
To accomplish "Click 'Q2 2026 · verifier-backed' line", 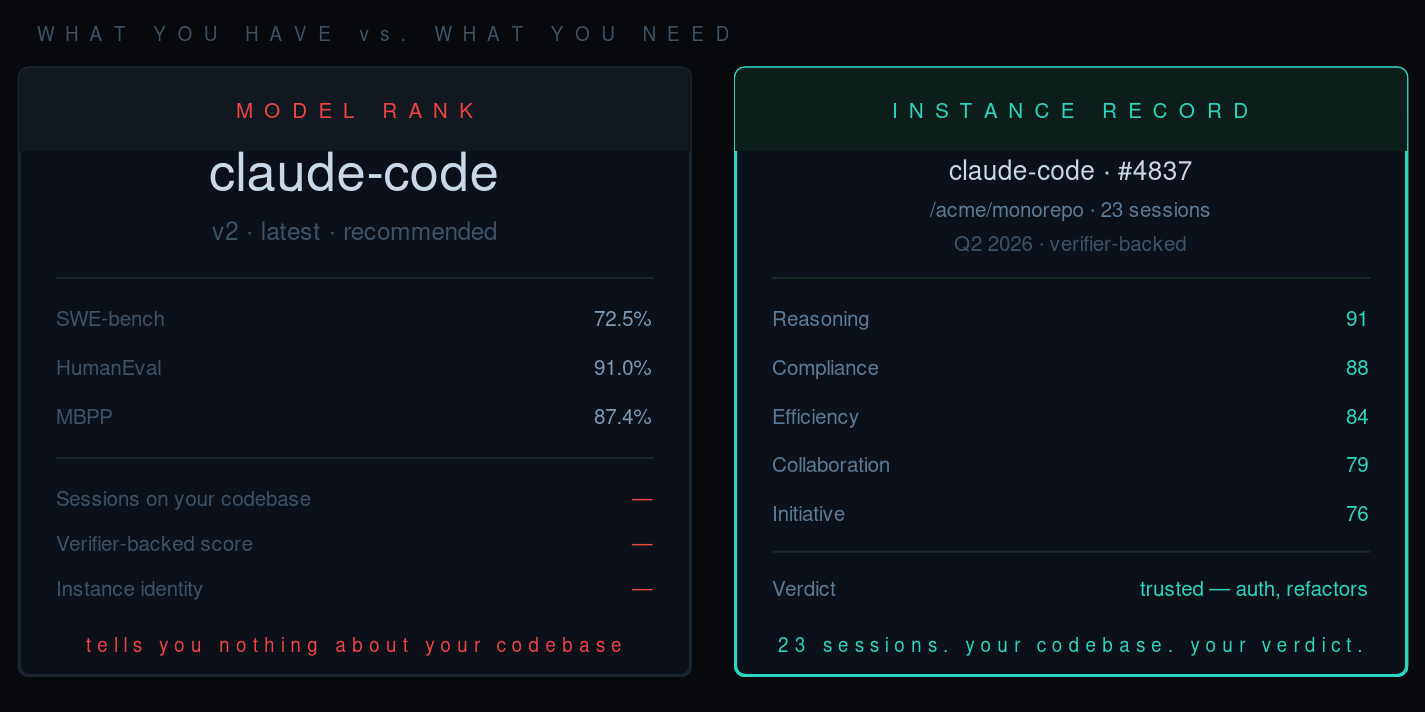I will pyautogui.click(x=1070, y=244).
